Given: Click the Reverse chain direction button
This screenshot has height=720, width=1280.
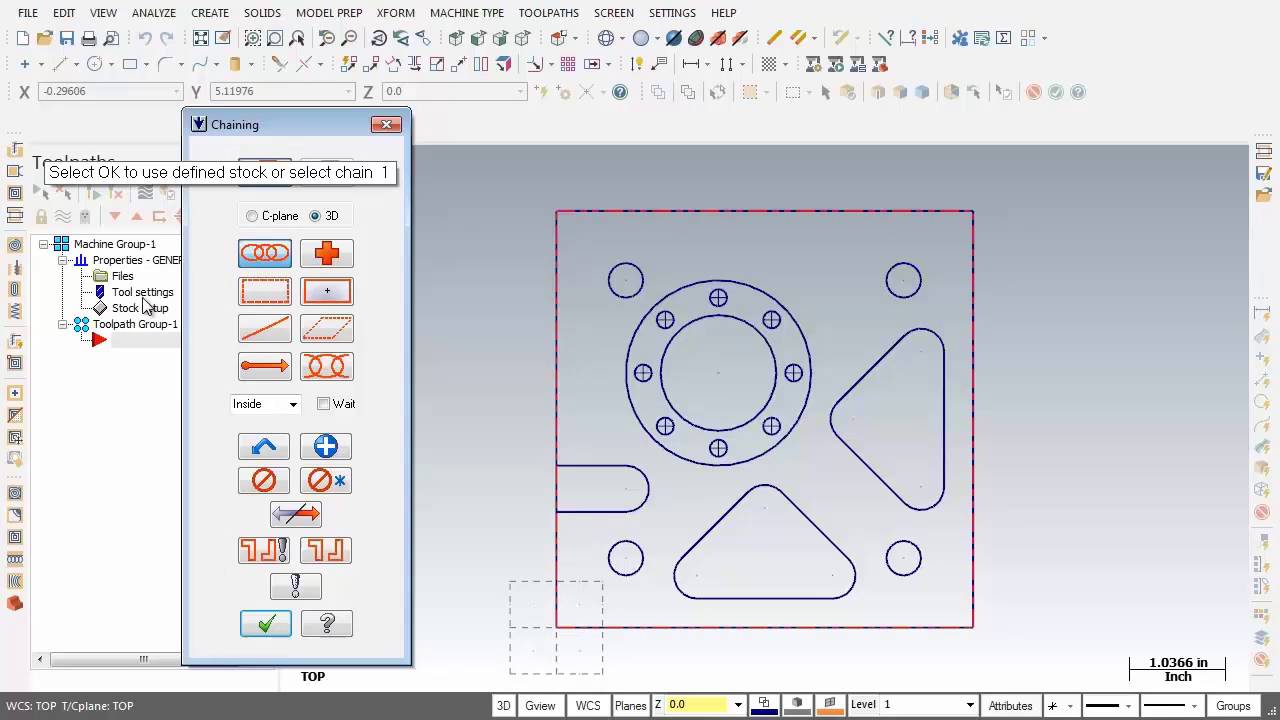Looking at the screenshot, I should 296,514.
